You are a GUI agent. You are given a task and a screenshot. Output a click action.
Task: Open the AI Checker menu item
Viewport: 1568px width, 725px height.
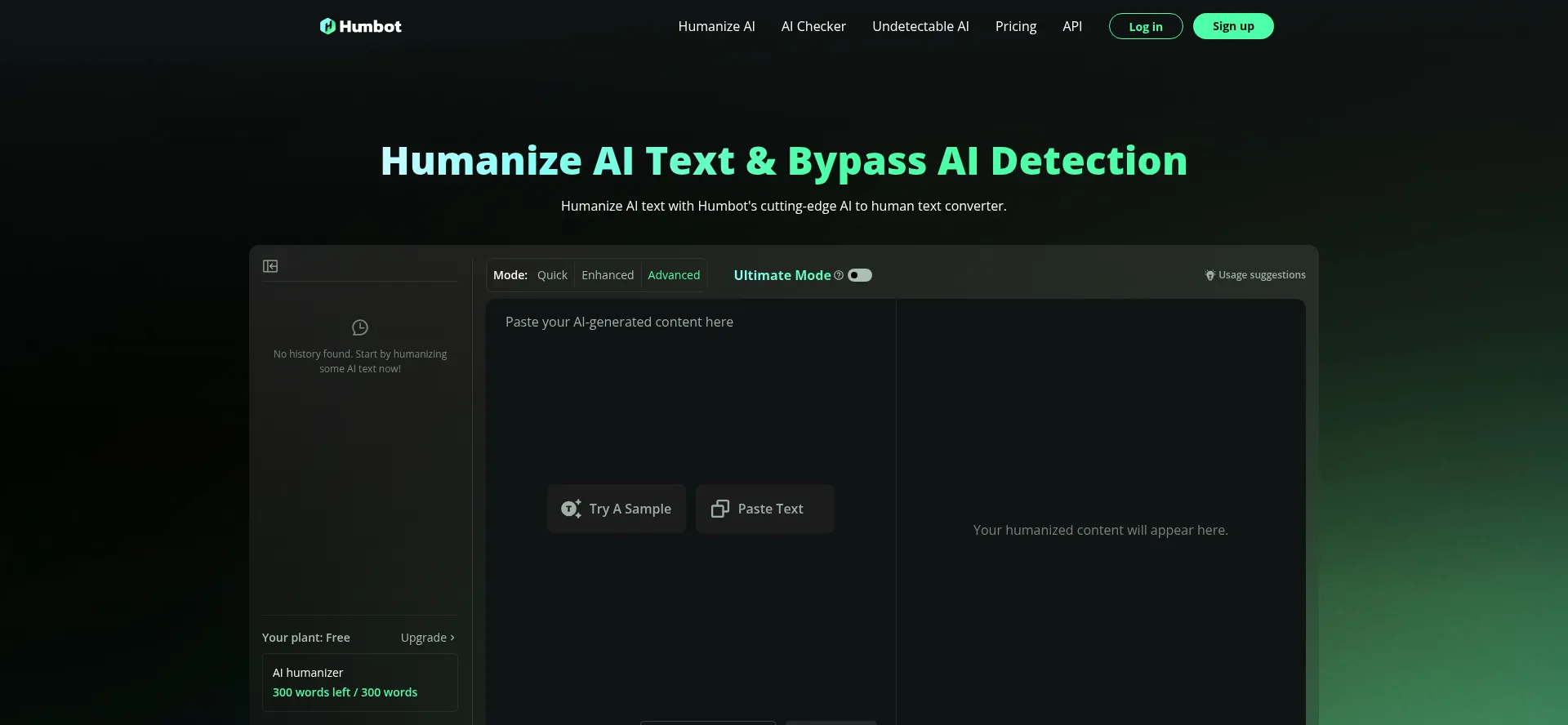(x=813, y=26)
